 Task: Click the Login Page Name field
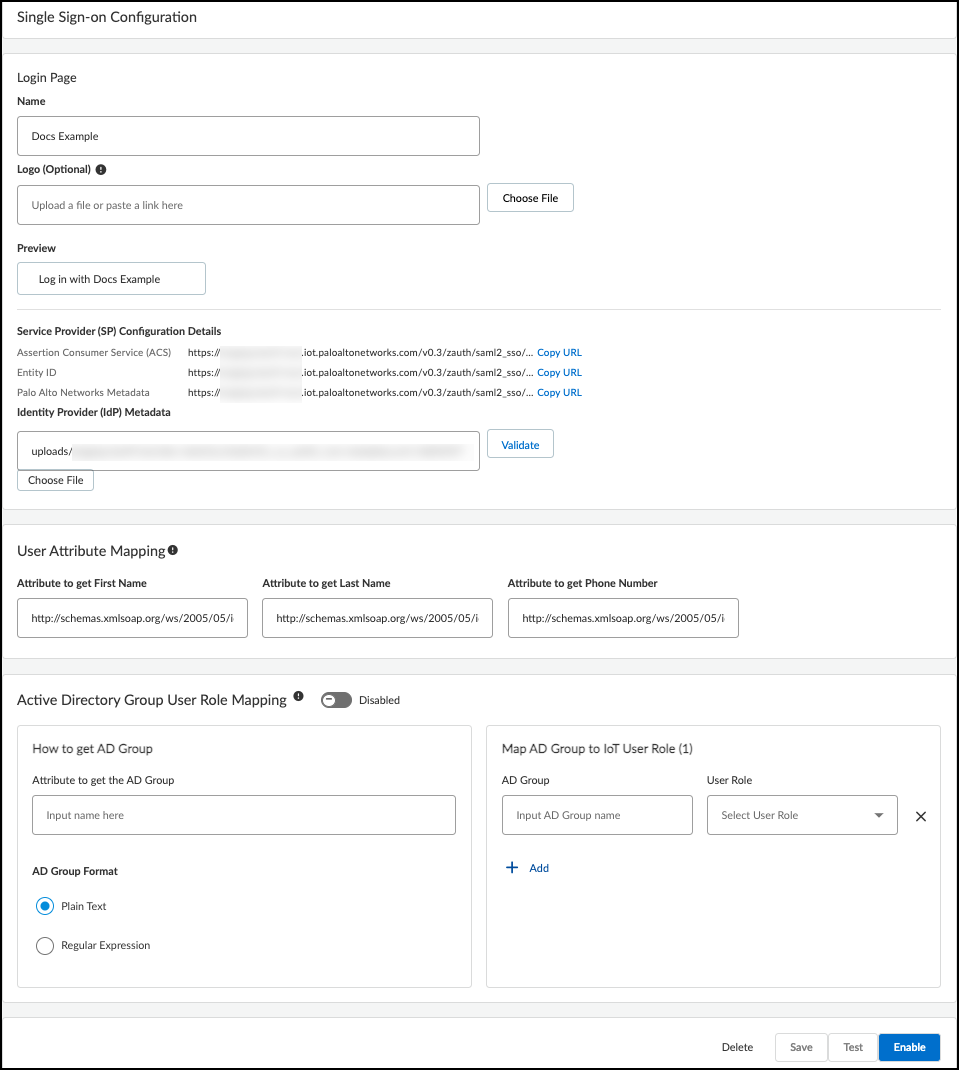[248, 136]
